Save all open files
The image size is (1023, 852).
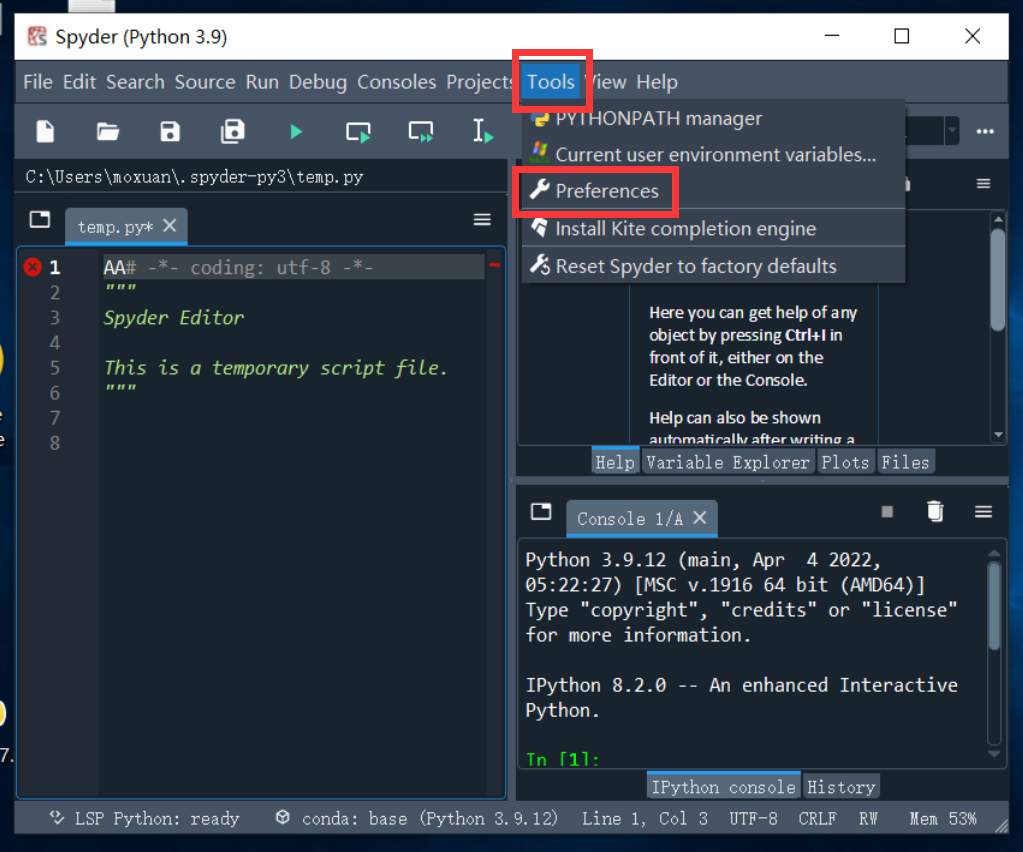pos(232,131)
